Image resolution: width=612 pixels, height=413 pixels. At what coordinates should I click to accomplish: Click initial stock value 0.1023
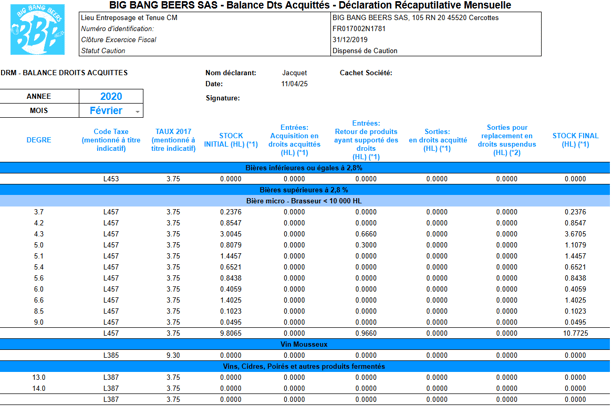tap(231, 311)
